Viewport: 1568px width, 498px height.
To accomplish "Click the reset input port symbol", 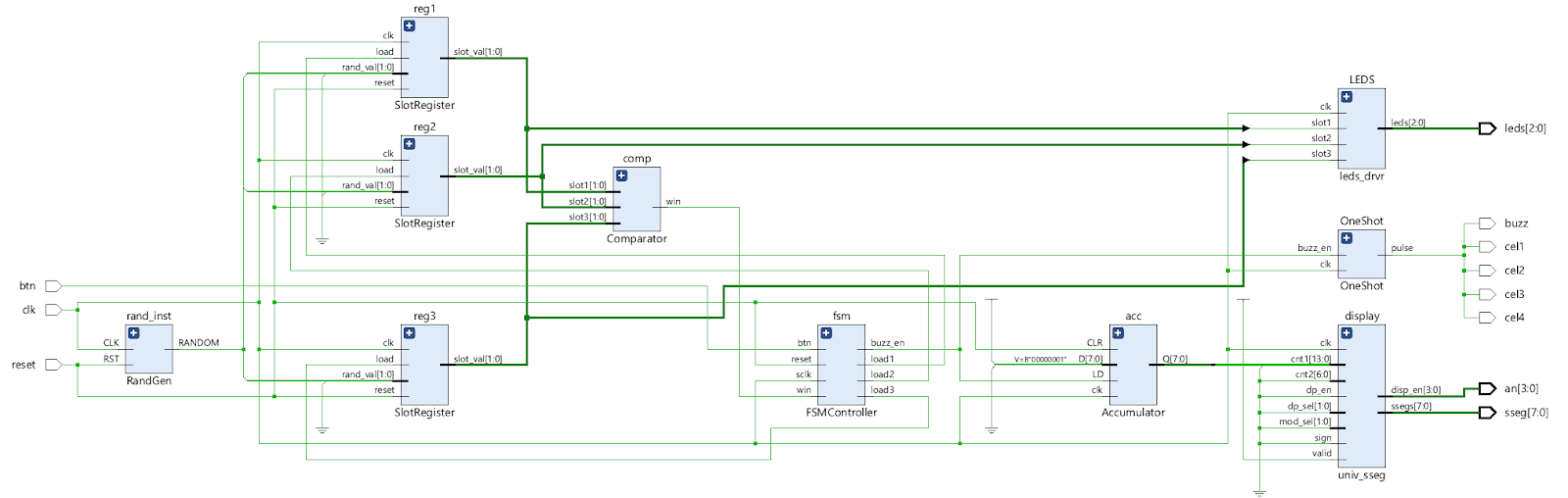I will coord(53,365).
